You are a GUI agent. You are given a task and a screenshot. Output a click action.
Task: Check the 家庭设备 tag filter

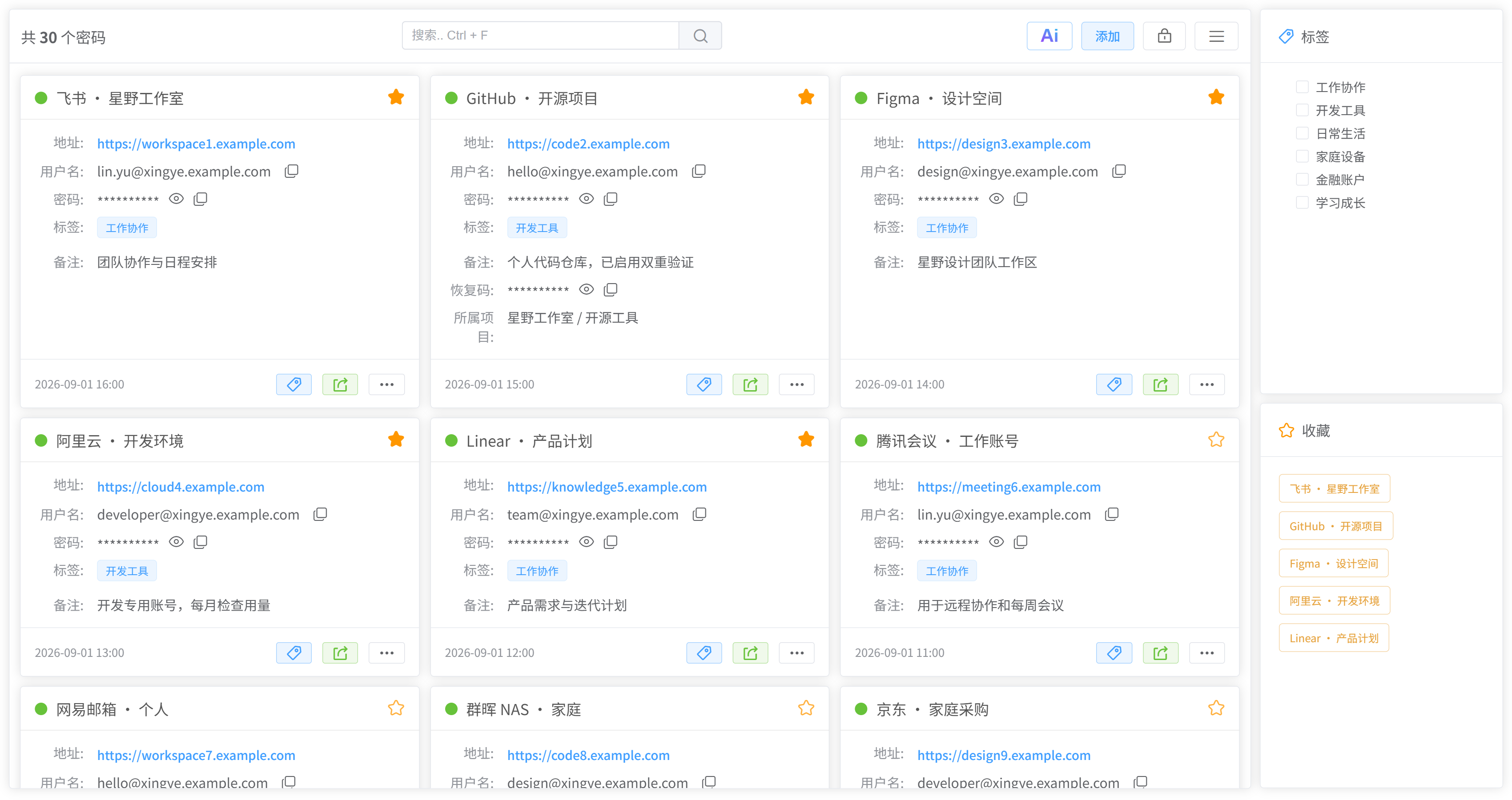[x=1302, y=156]
